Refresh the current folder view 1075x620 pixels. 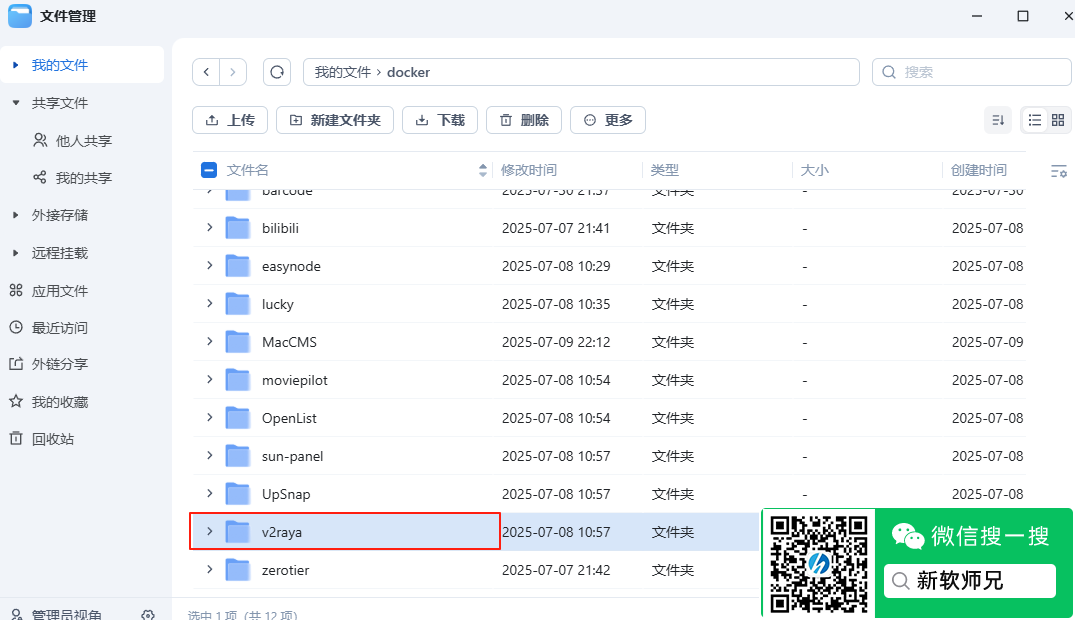click(277, 71)
